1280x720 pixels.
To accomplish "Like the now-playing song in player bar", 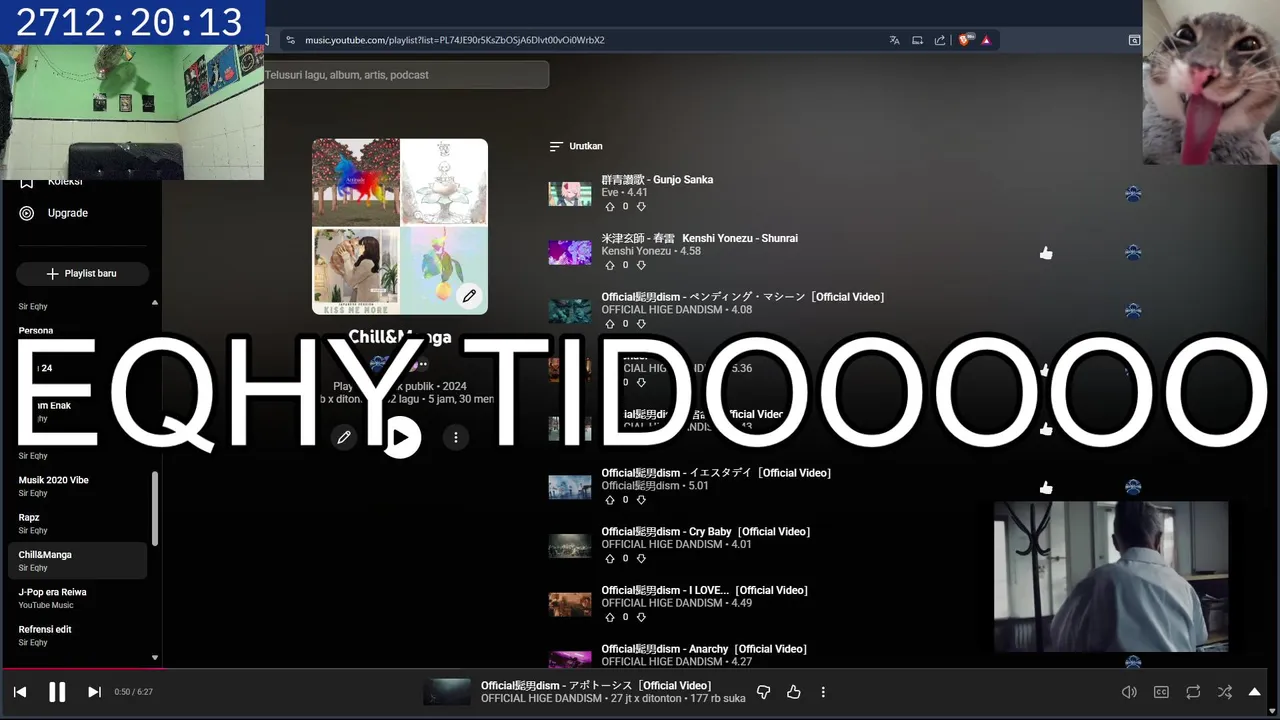I will coord(794,692).
